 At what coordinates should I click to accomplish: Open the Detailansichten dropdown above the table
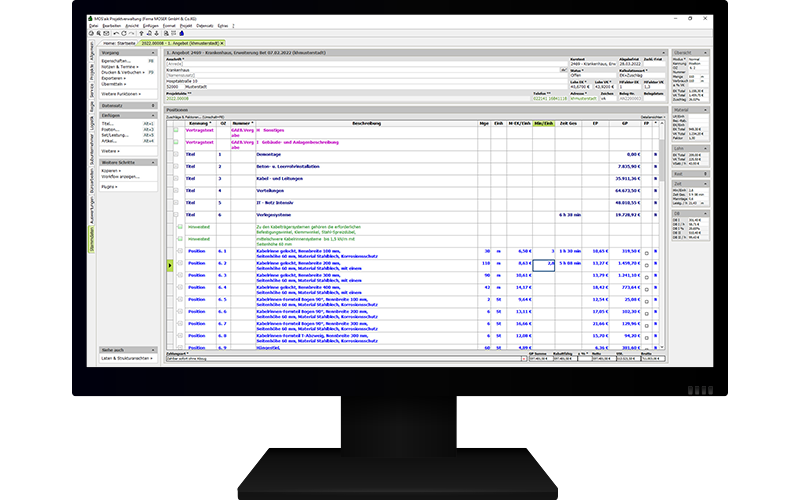[x=653, y=117]
